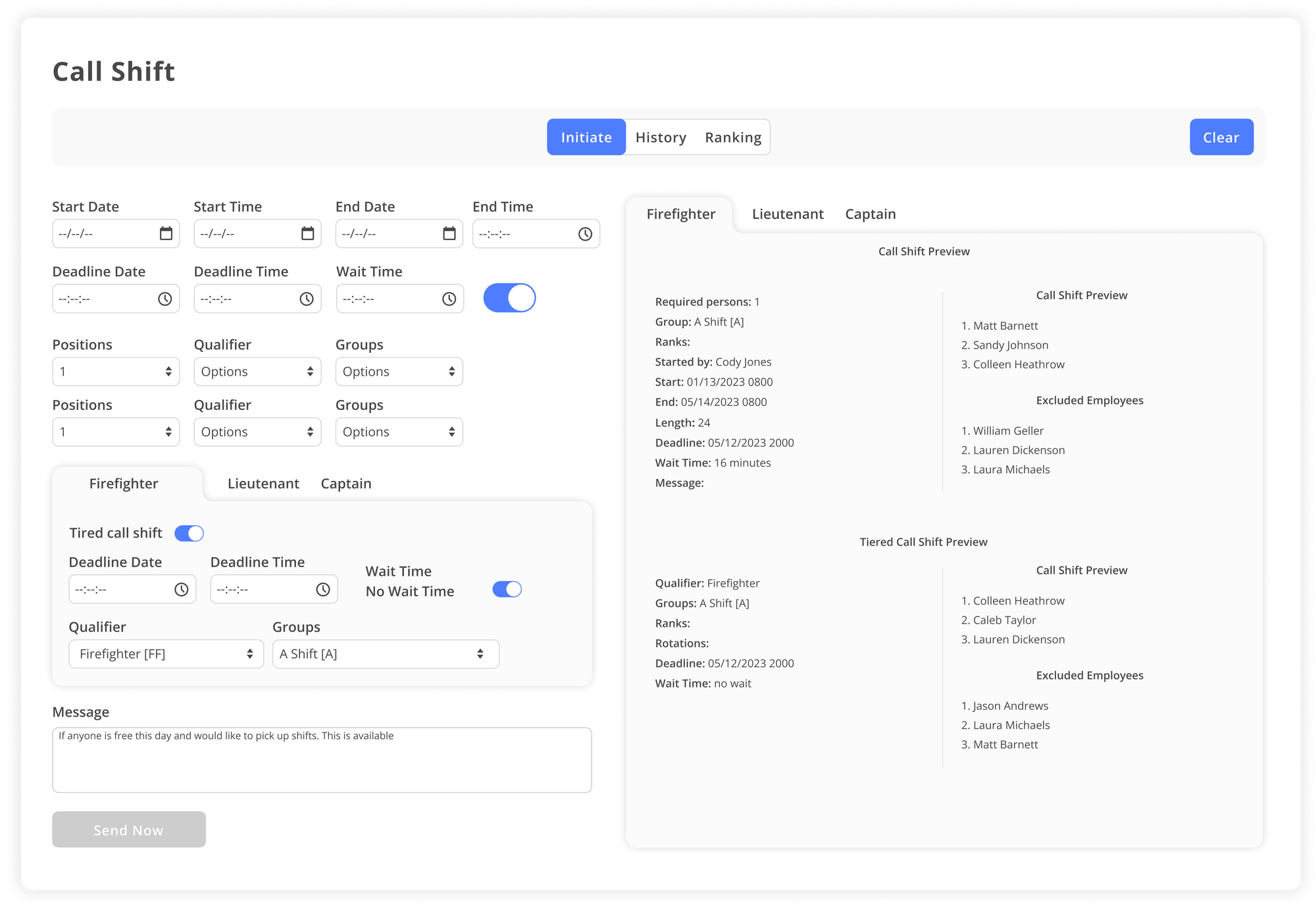The image size is (1316, 908).
Task: Open the Firefighter section Deadline Time clock picker
Action: [323, 589]
